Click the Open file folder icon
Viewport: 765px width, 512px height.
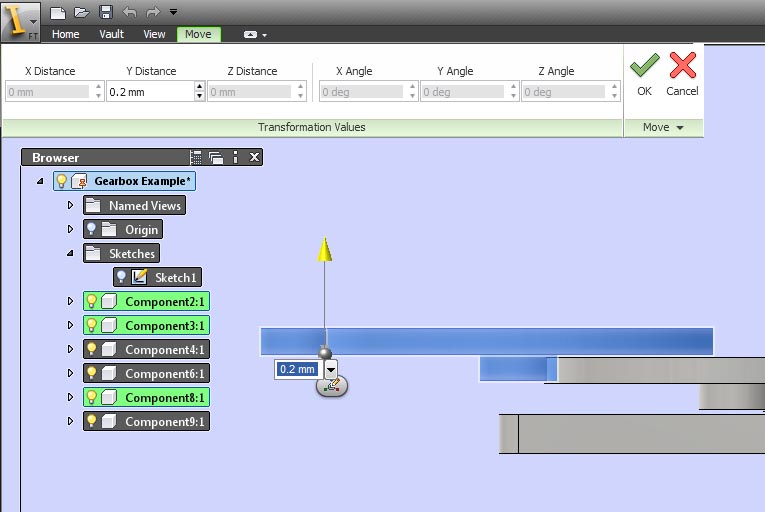click(81, 13)
